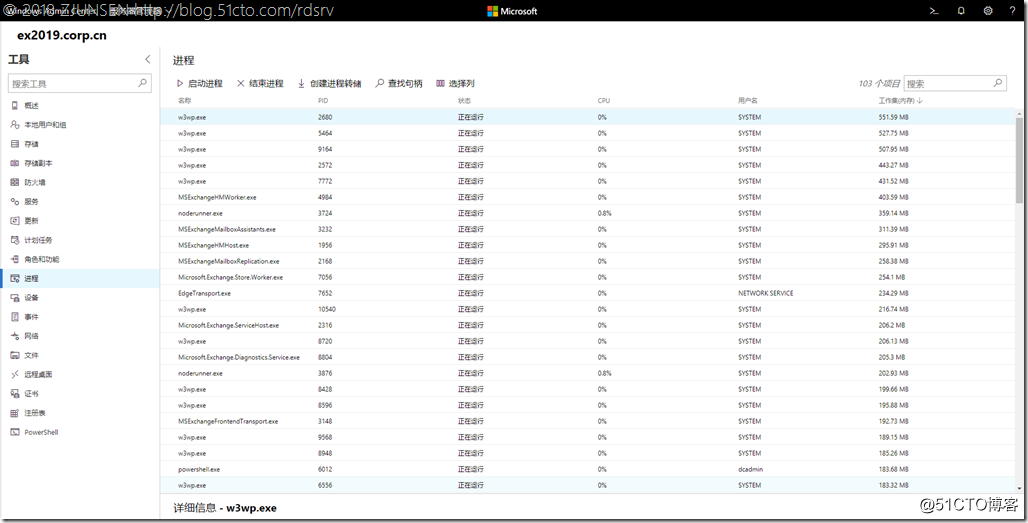Open the 远程桌面 remote desktop icon
Image resolution: width=1028 pixels, height=523 pixels.
(x=14, y=374)
